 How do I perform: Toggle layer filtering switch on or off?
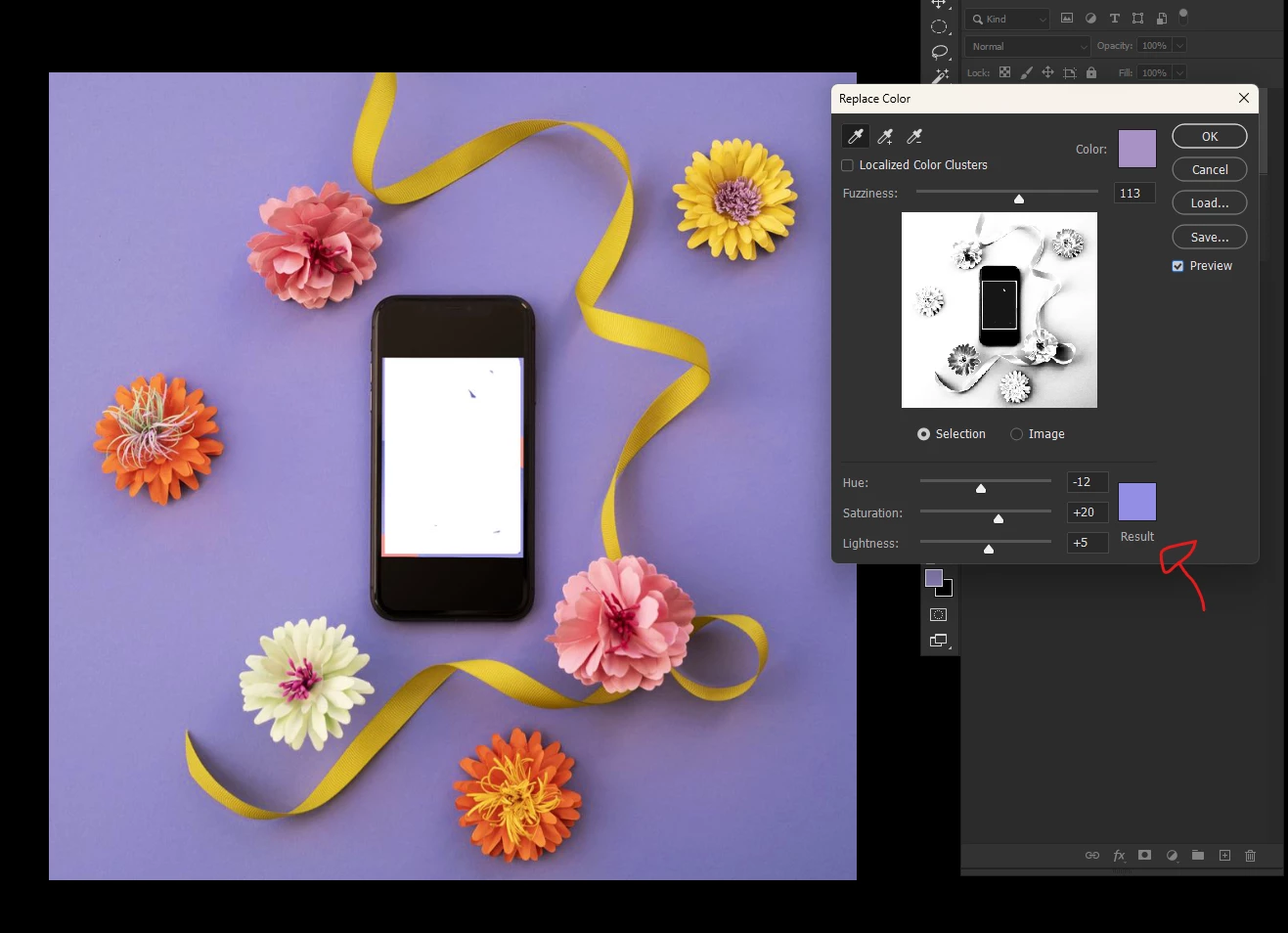click(1183, 16)
